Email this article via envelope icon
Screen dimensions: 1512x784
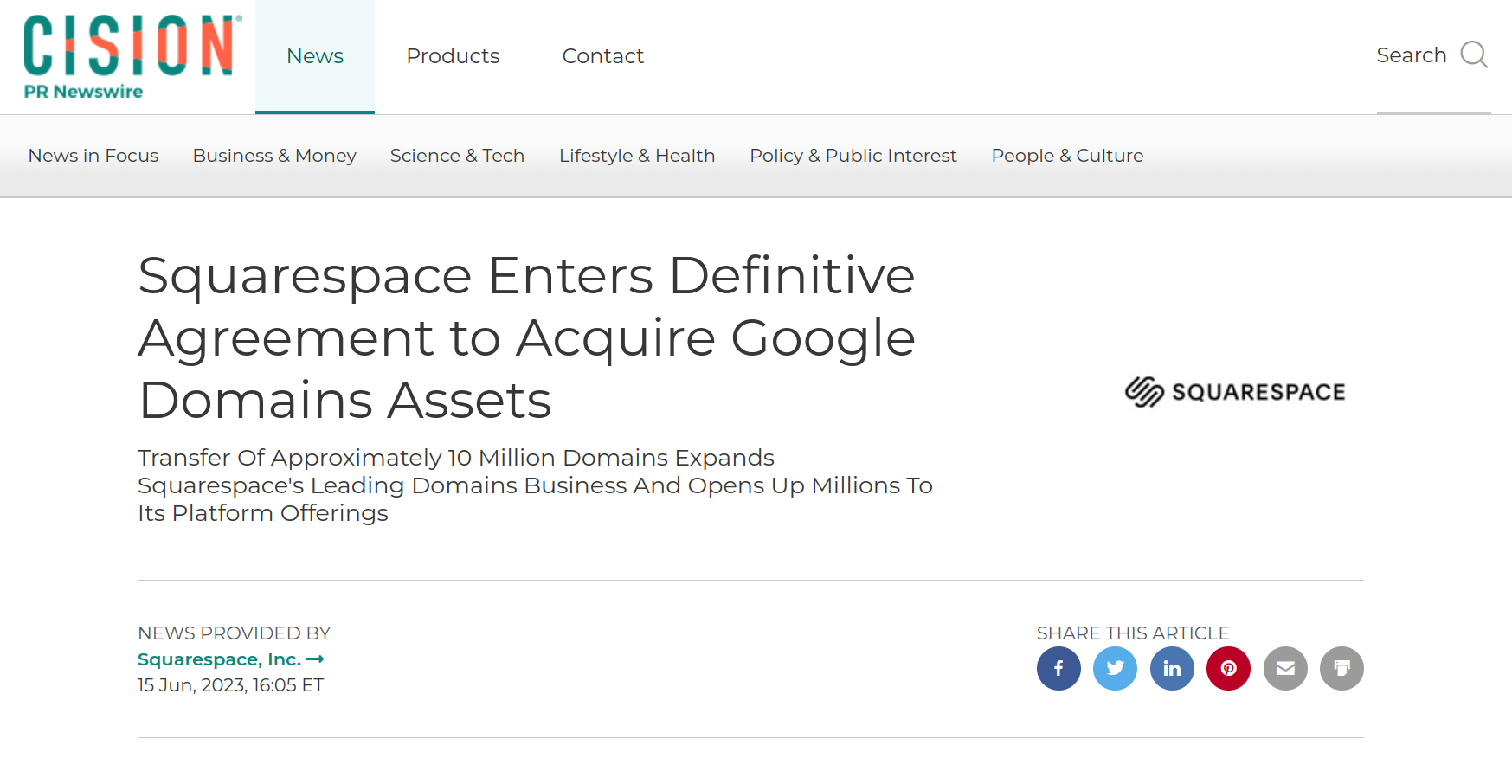[x=1285, y=668]
